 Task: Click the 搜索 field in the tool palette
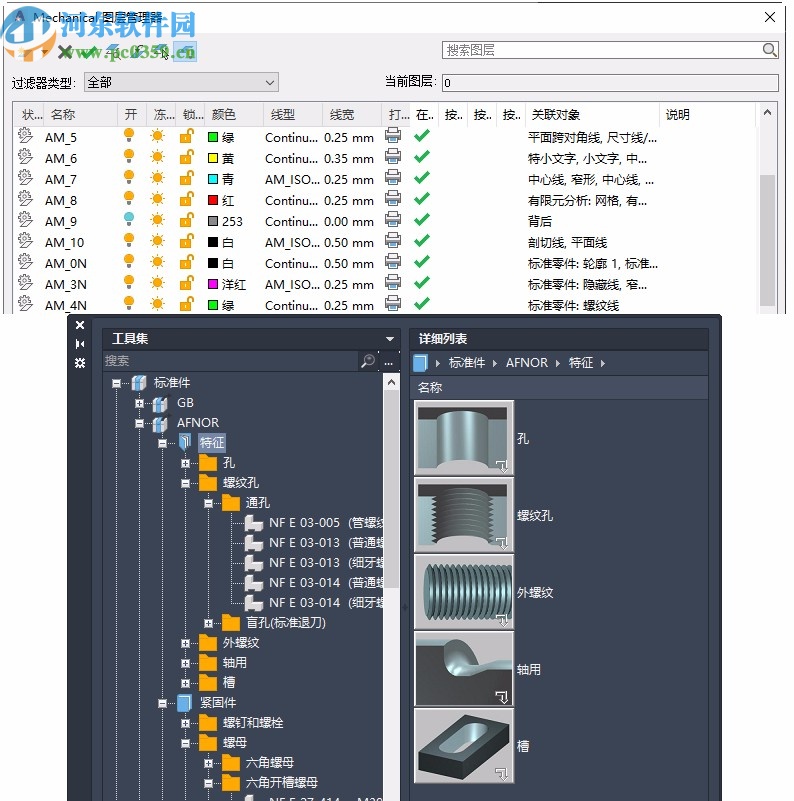(x=230, y=361)
